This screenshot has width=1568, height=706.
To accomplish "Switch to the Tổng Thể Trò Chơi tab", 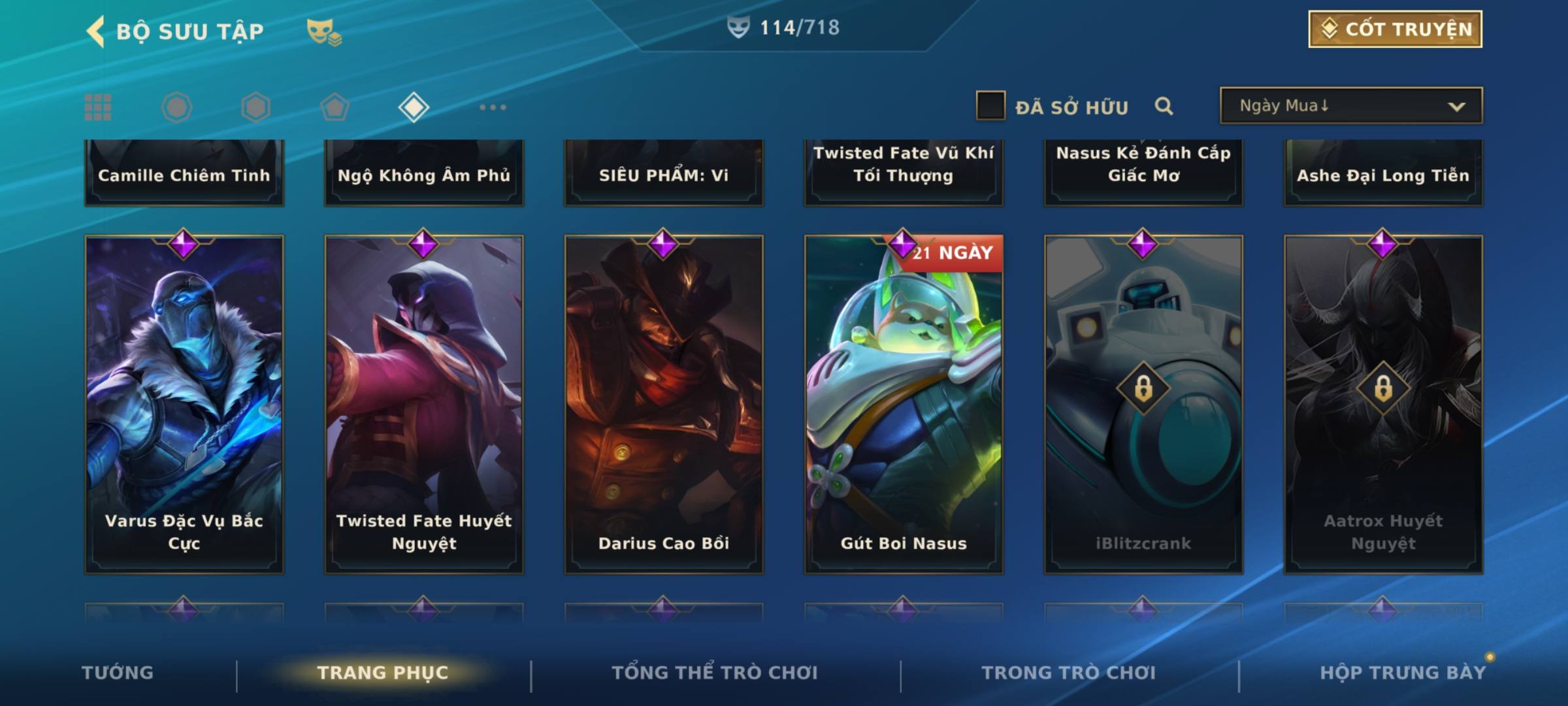I will point(715,673).
